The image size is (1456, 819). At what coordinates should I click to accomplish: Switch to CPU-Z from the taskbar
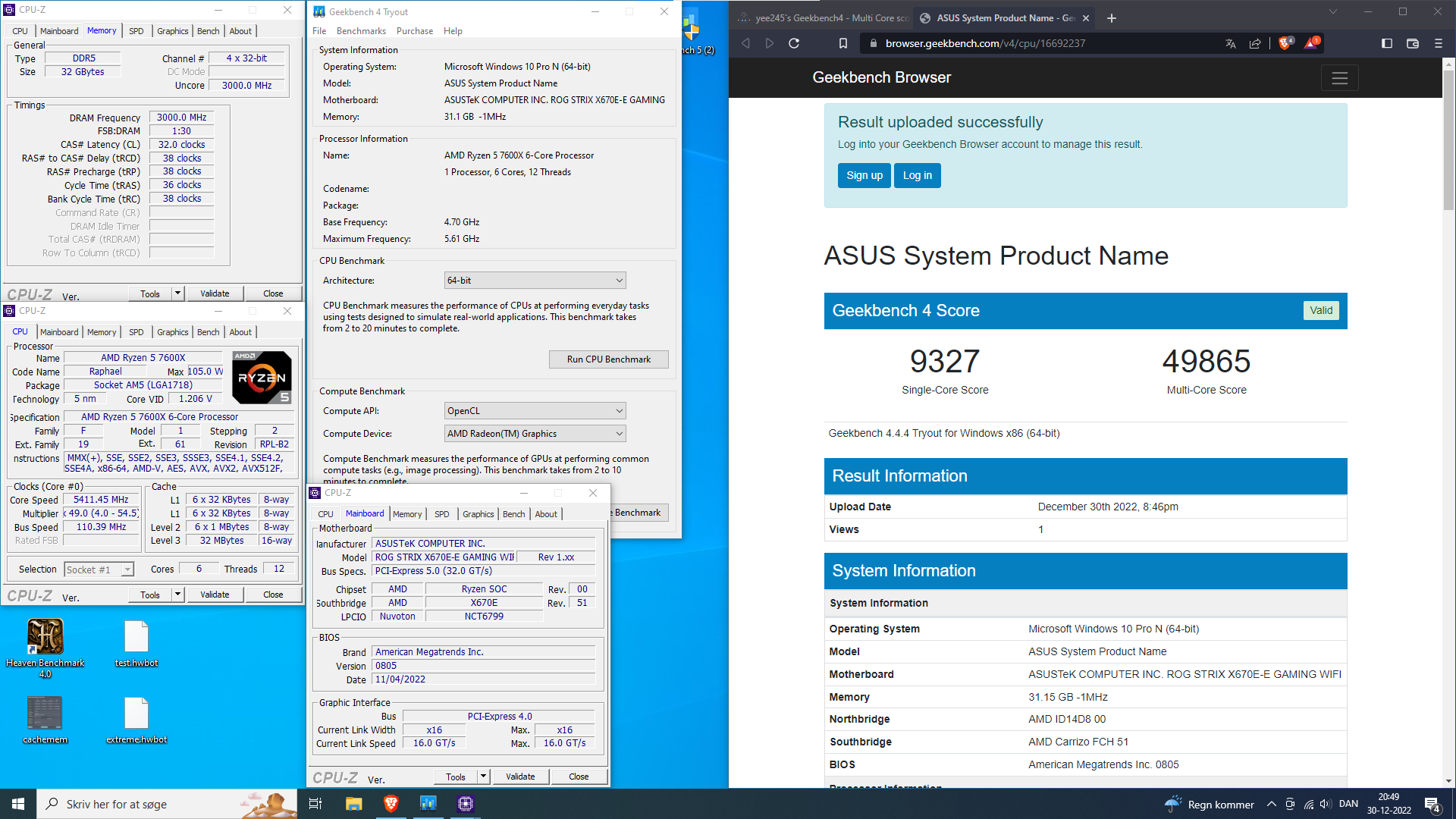(x=466, y=804)
